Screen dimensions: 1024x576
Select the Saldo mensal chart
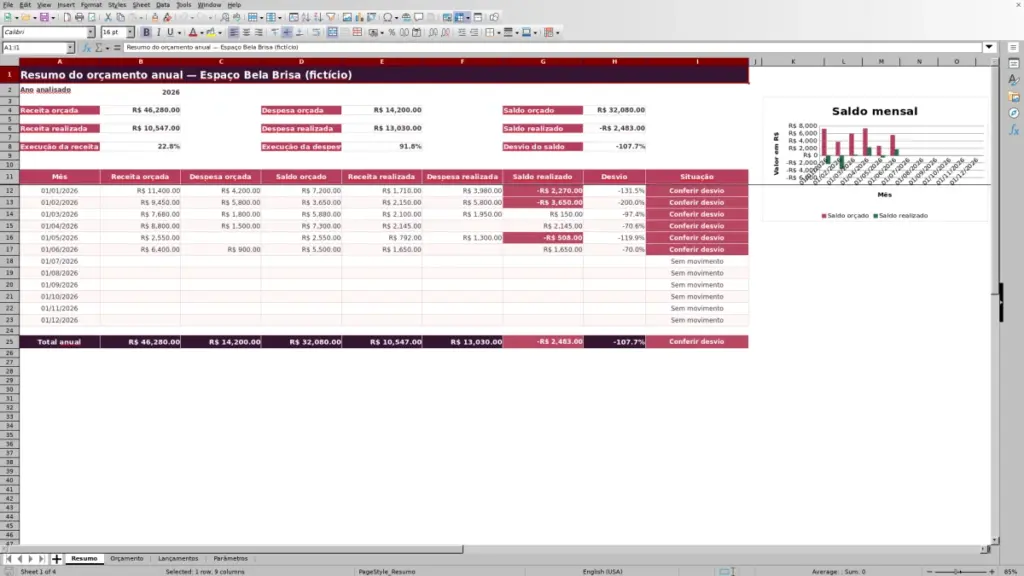[874, 159]
